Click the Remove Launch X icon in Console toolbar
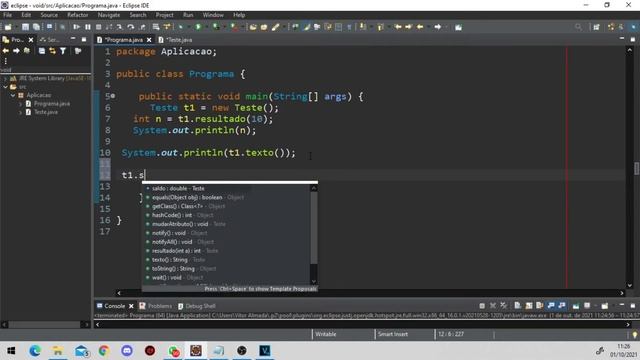640x360 pixels. tap(493, 305)
